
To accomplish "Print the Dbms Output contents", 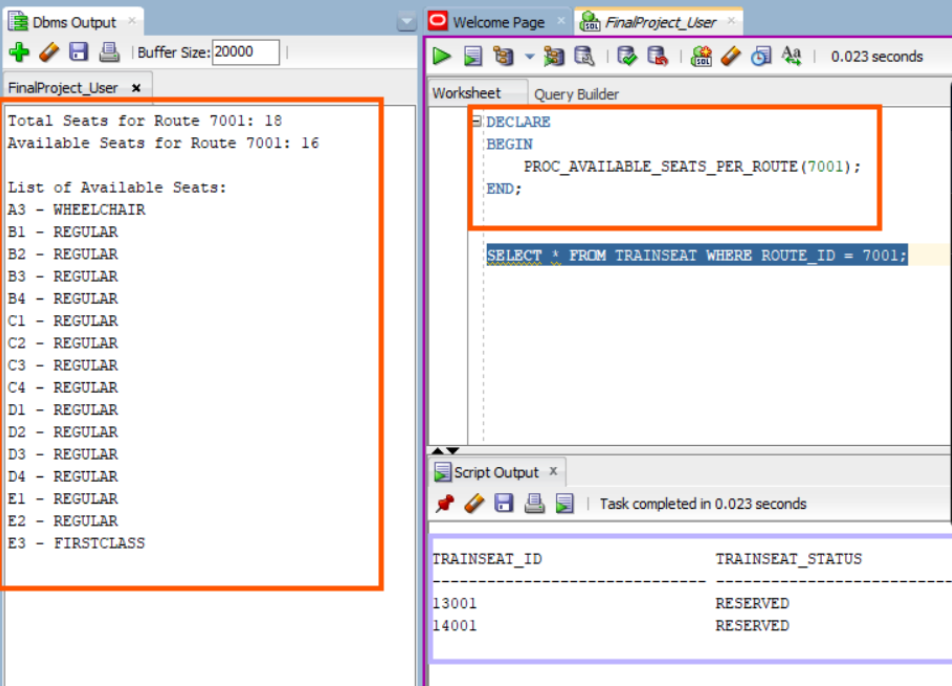I will 109,52.
